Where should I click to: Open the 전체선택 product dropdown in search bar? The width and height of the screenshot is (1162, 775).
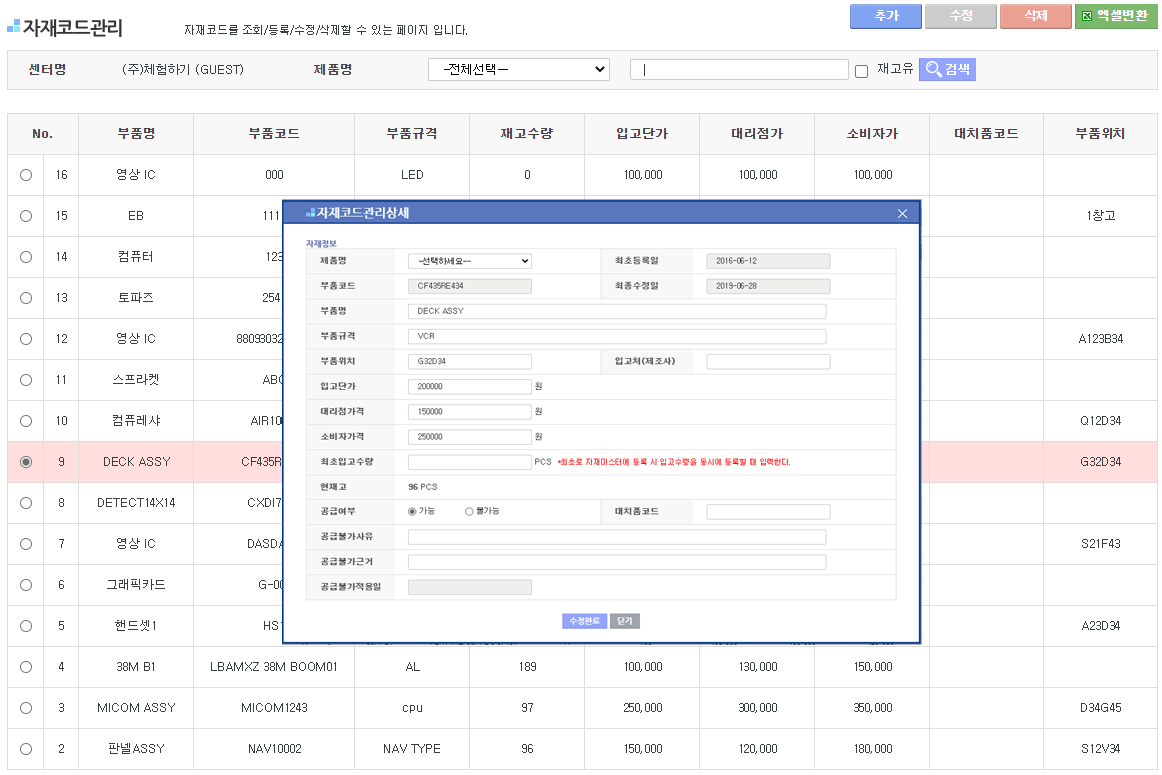[518, 69]
